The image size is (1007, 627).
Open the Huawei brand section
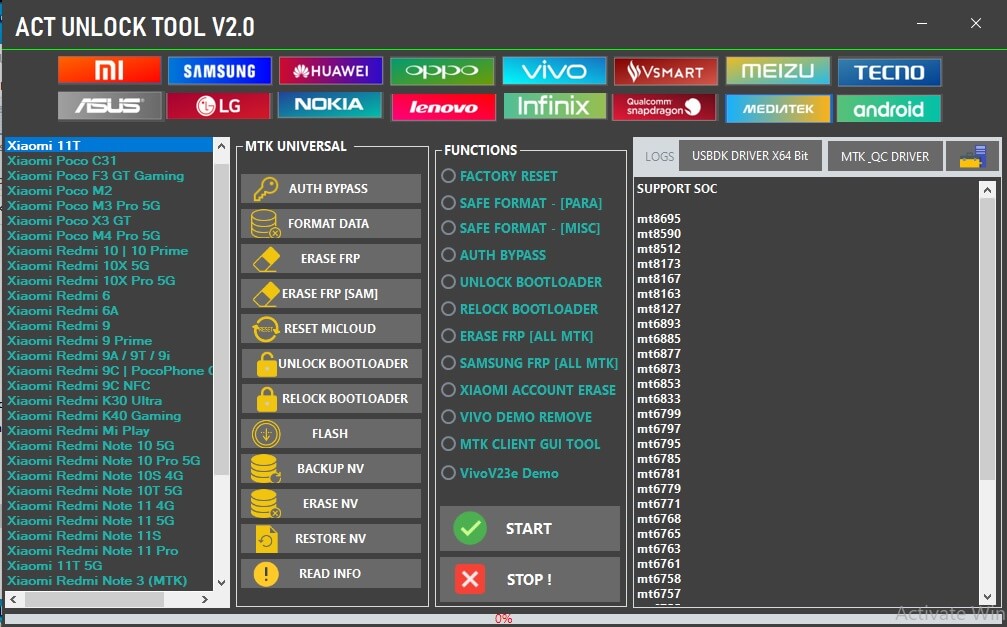click(x=330, y=70)
